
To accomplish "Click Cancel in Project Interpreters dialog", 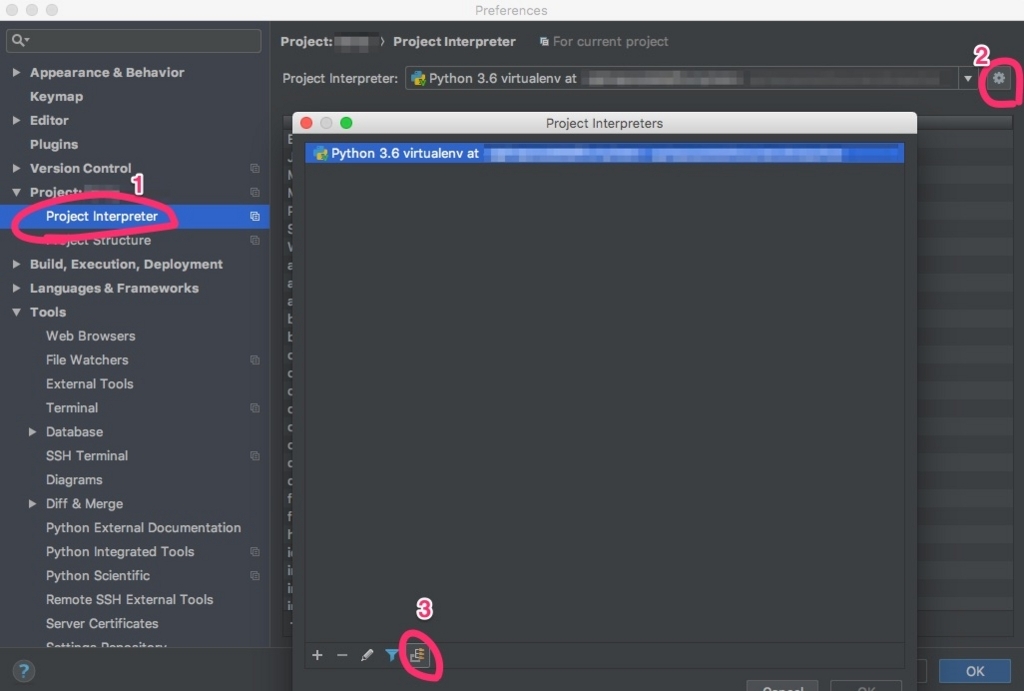I will (x=782, y=686).
